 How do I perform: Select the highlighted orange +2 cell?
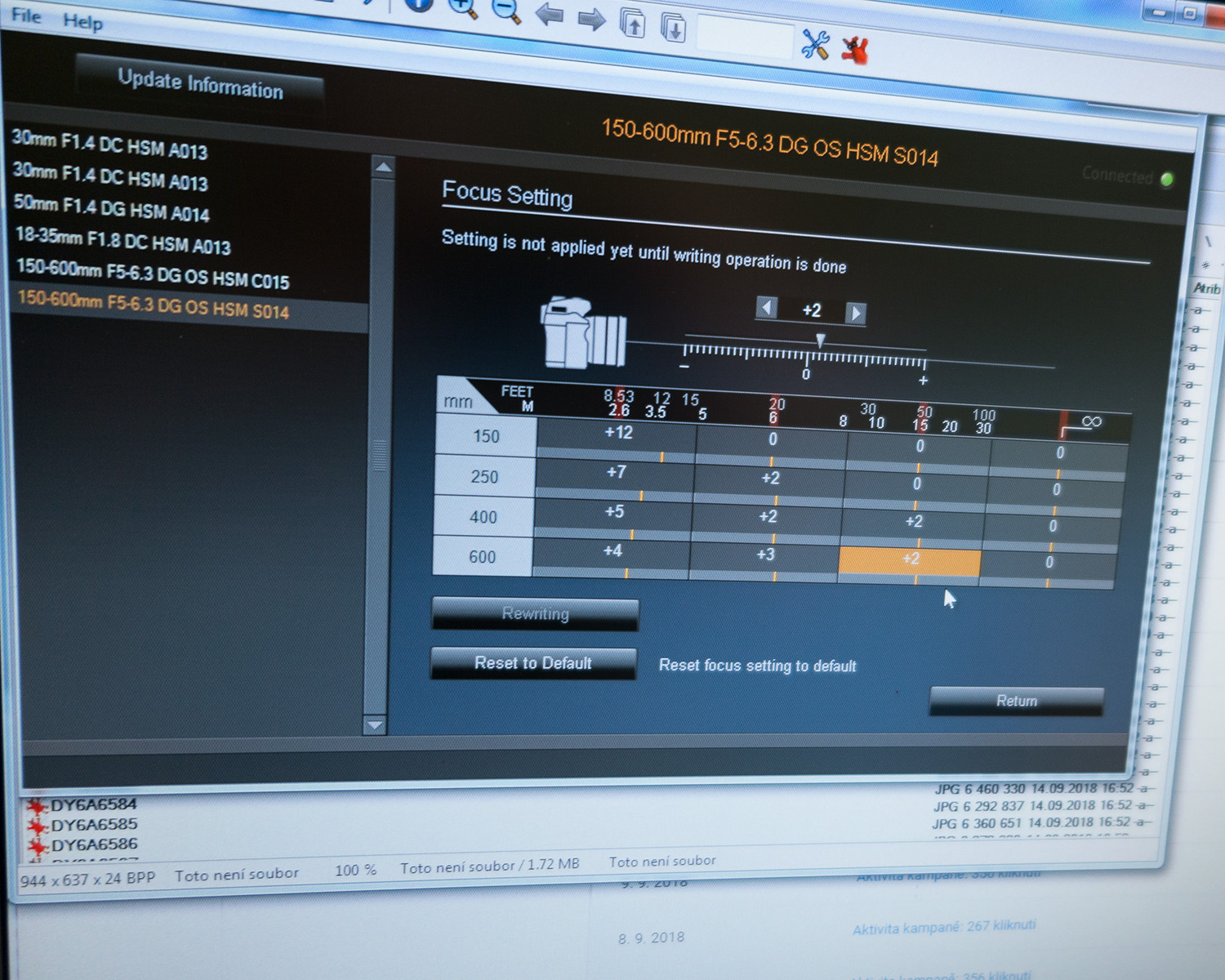(911, 559)
